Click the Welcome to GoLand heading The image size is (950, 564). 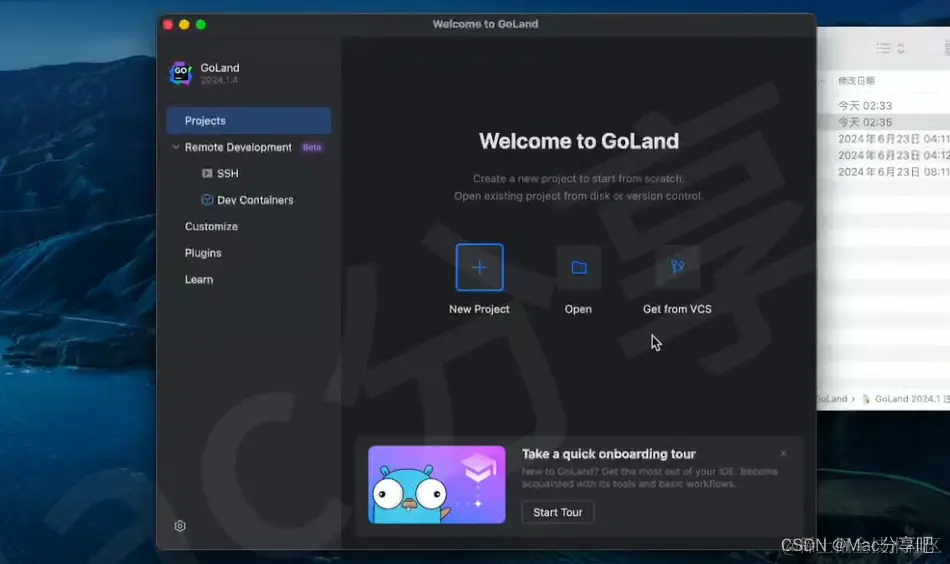click(x=579, y=141)
